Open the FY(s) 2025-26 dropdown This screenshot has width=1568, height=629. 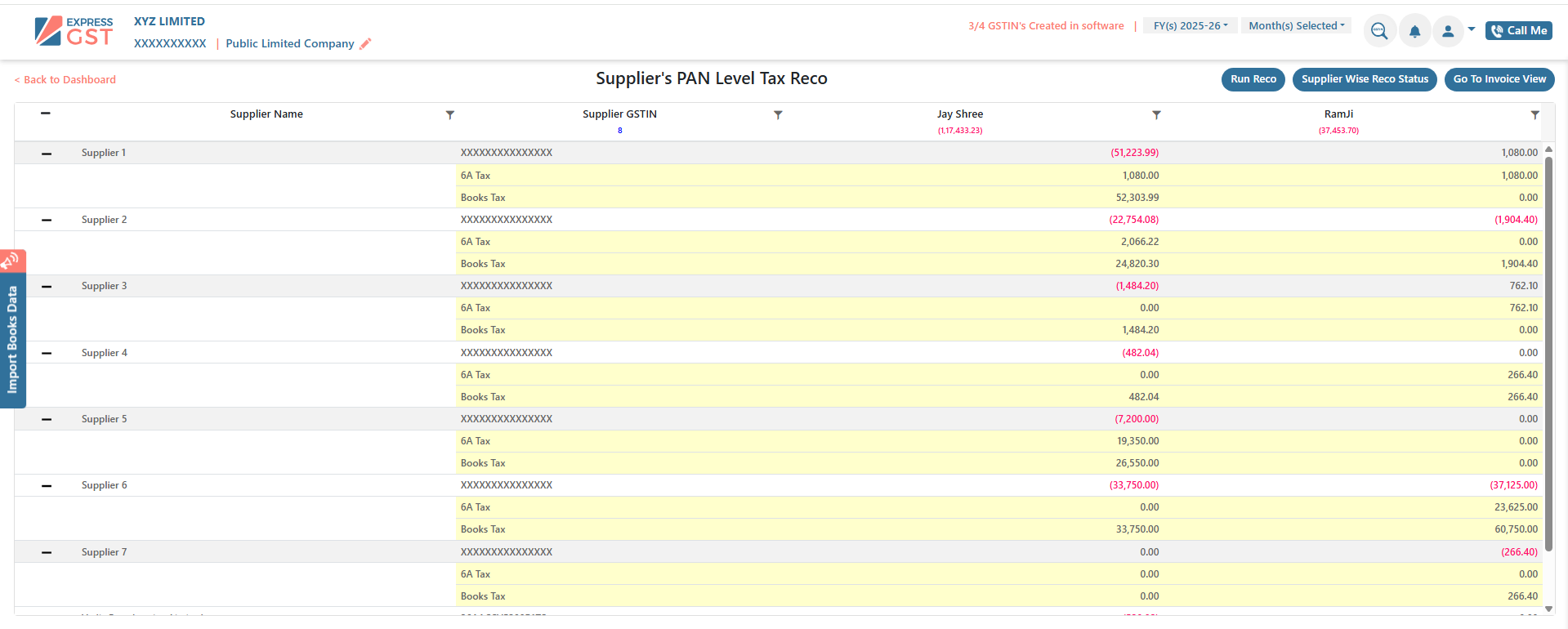[x=1190, y=26]
